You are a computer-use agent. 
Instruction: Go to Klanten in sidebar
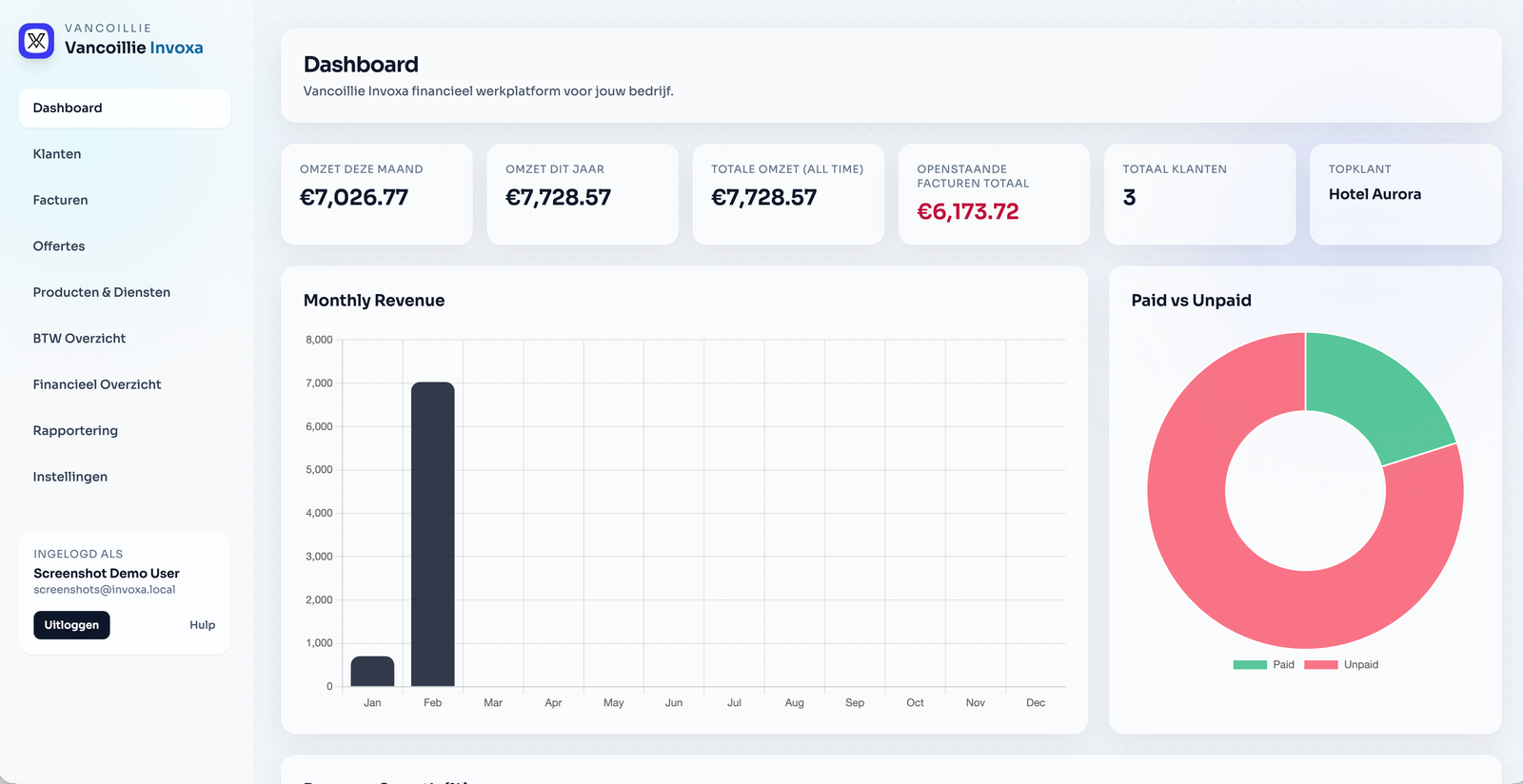coord(57,154)
